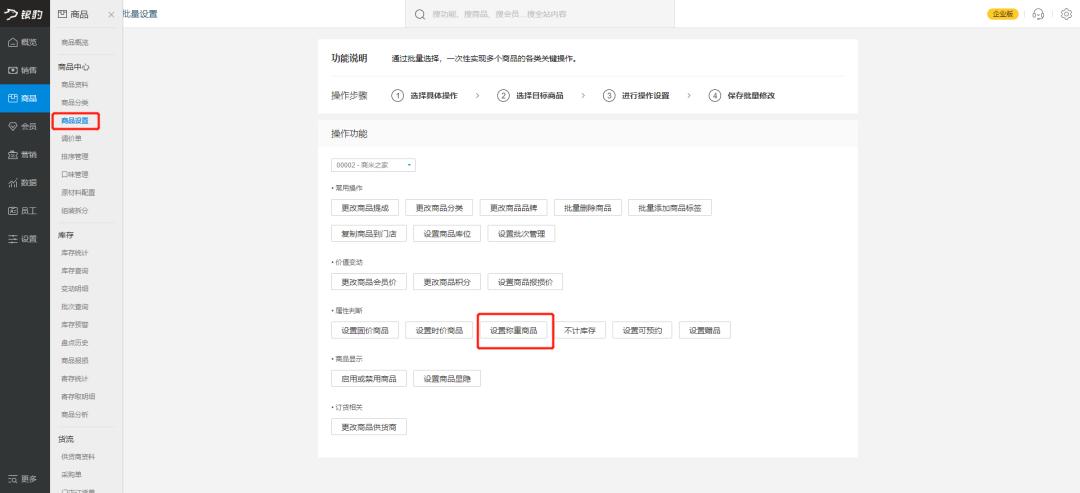Viewport: 1080px width, 493px height.
Task: Open 商品分类 in the submenu
Action: pyautogui.click(x=74, y=103)
